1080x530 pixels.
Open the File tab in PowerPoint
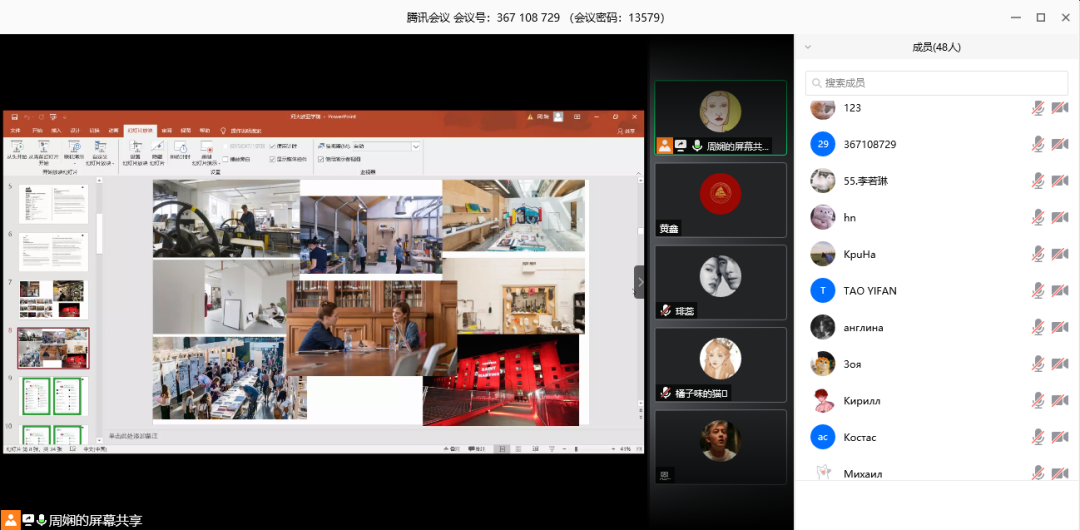point(15,130)
